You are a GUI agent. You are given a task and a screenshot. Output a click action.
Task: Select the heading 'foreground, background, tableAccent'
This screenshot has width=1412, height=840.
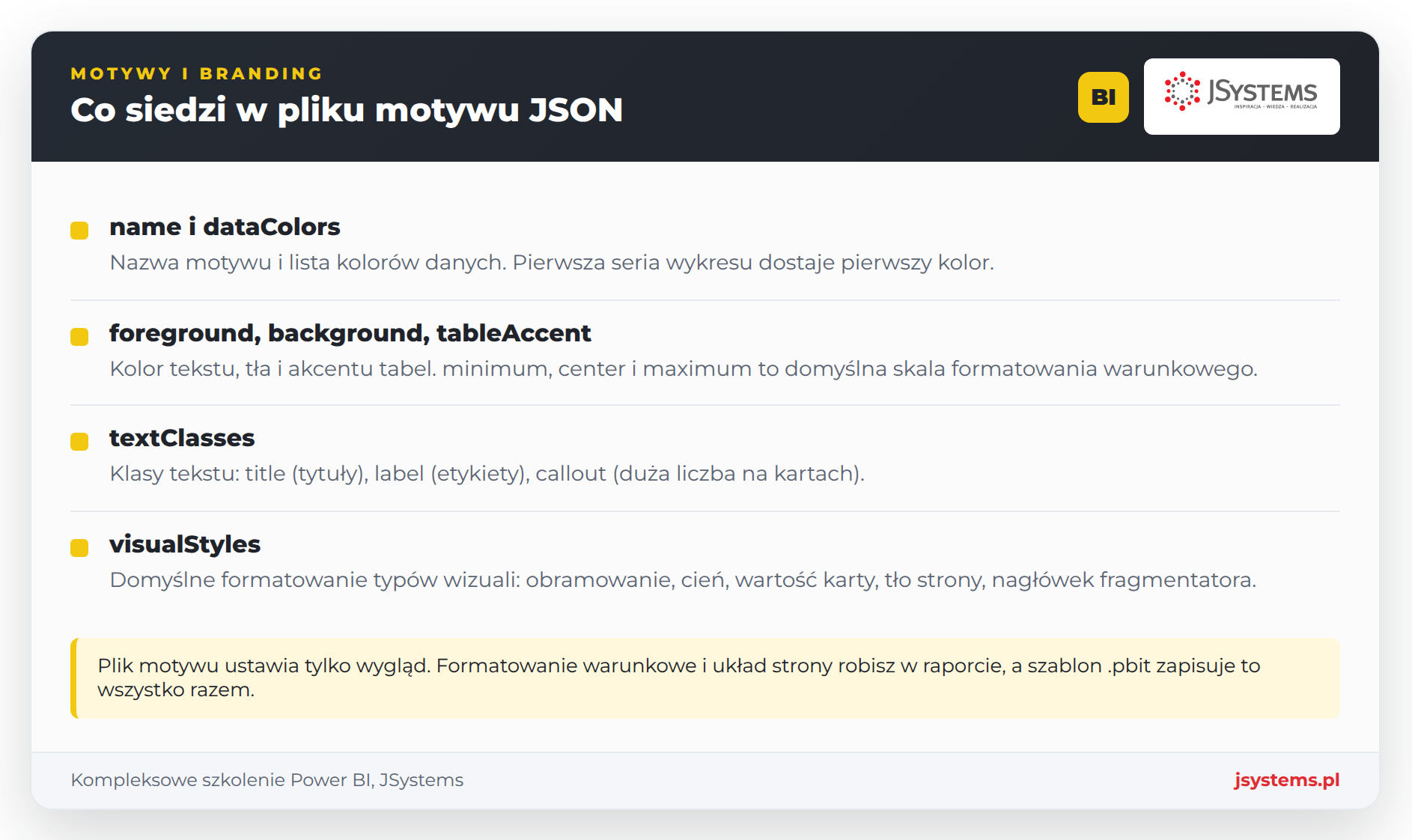[350, 333]
